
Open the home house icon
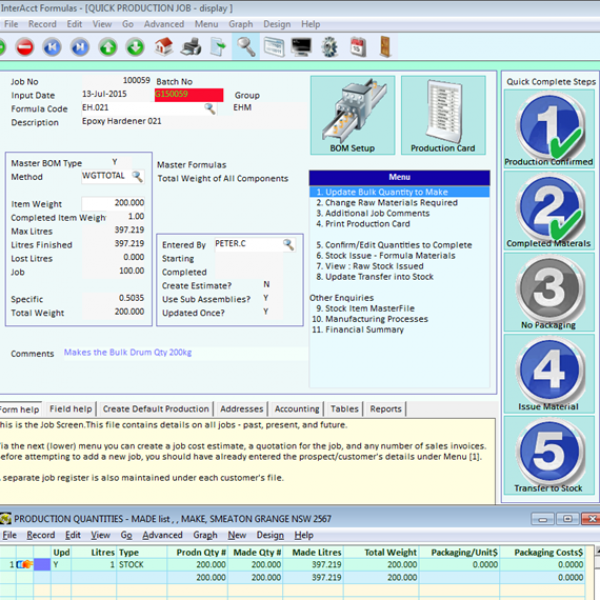pyautogui.click(x=164, y=47)
